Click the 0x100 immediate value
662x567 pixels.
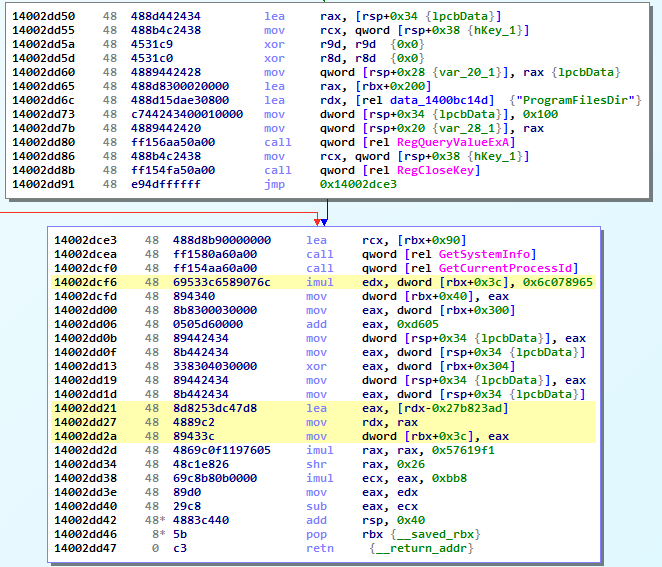pyautogui.click(x=540, y=114)
